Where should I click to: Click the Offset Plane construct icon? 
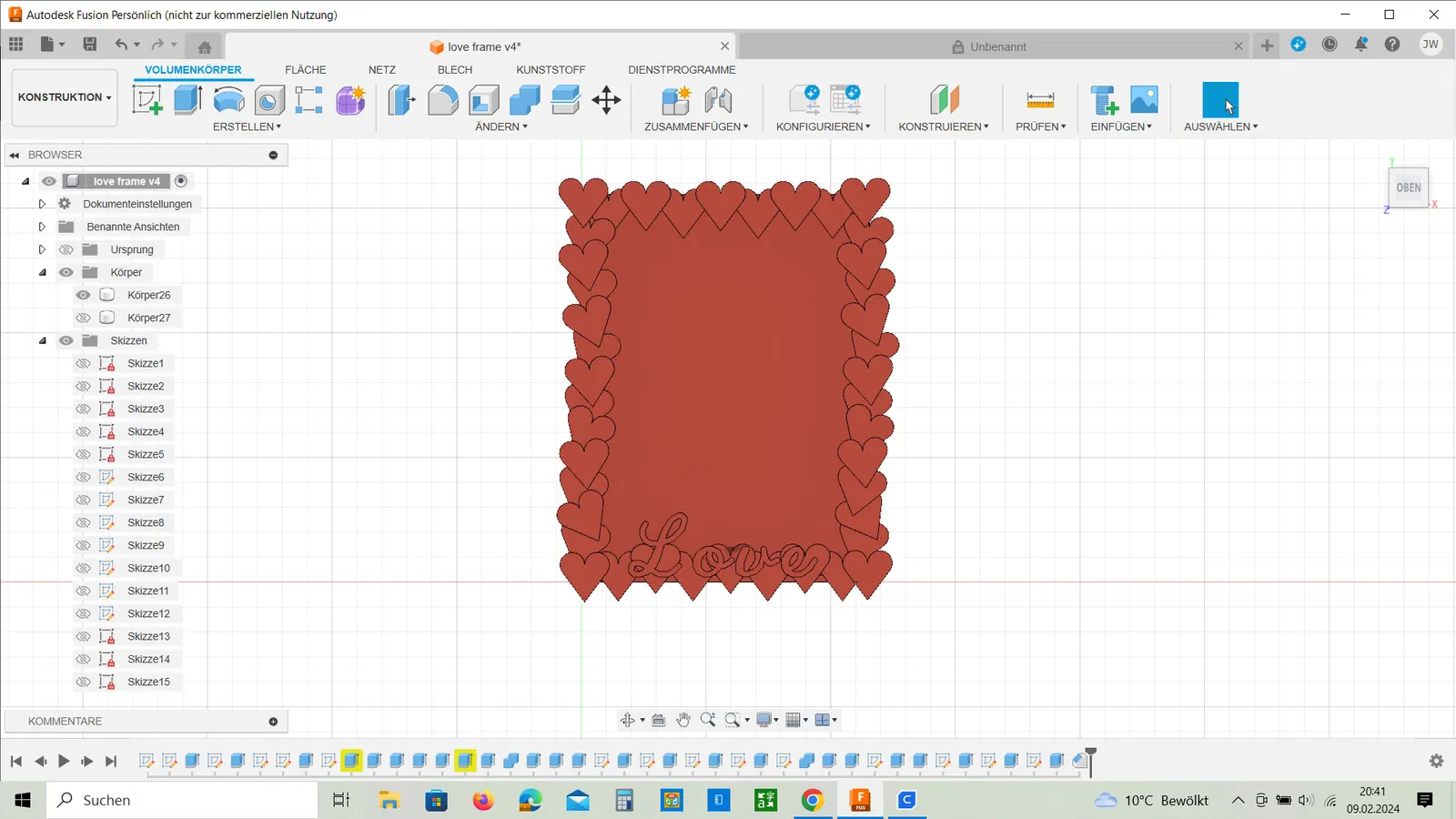[x=945, y=99]
